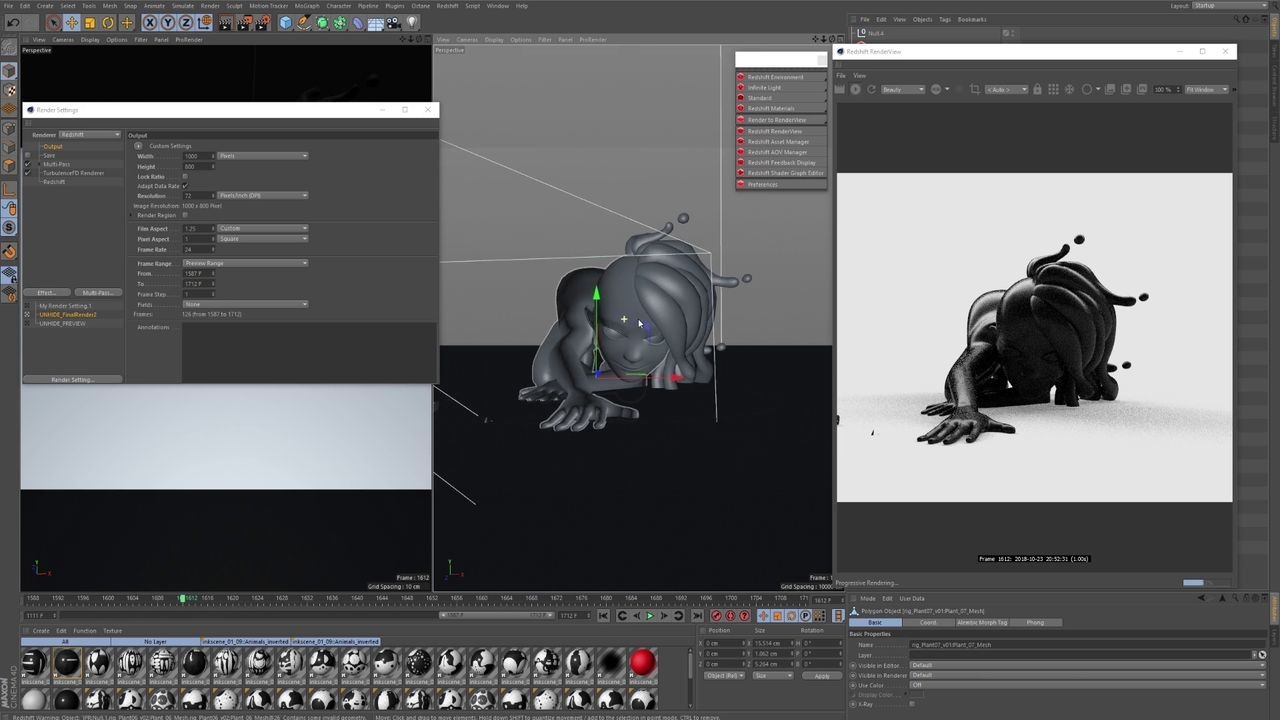Switch to Alembic Morph Tag tab
Screen dimensions: 1280x720
coord(982,622)
